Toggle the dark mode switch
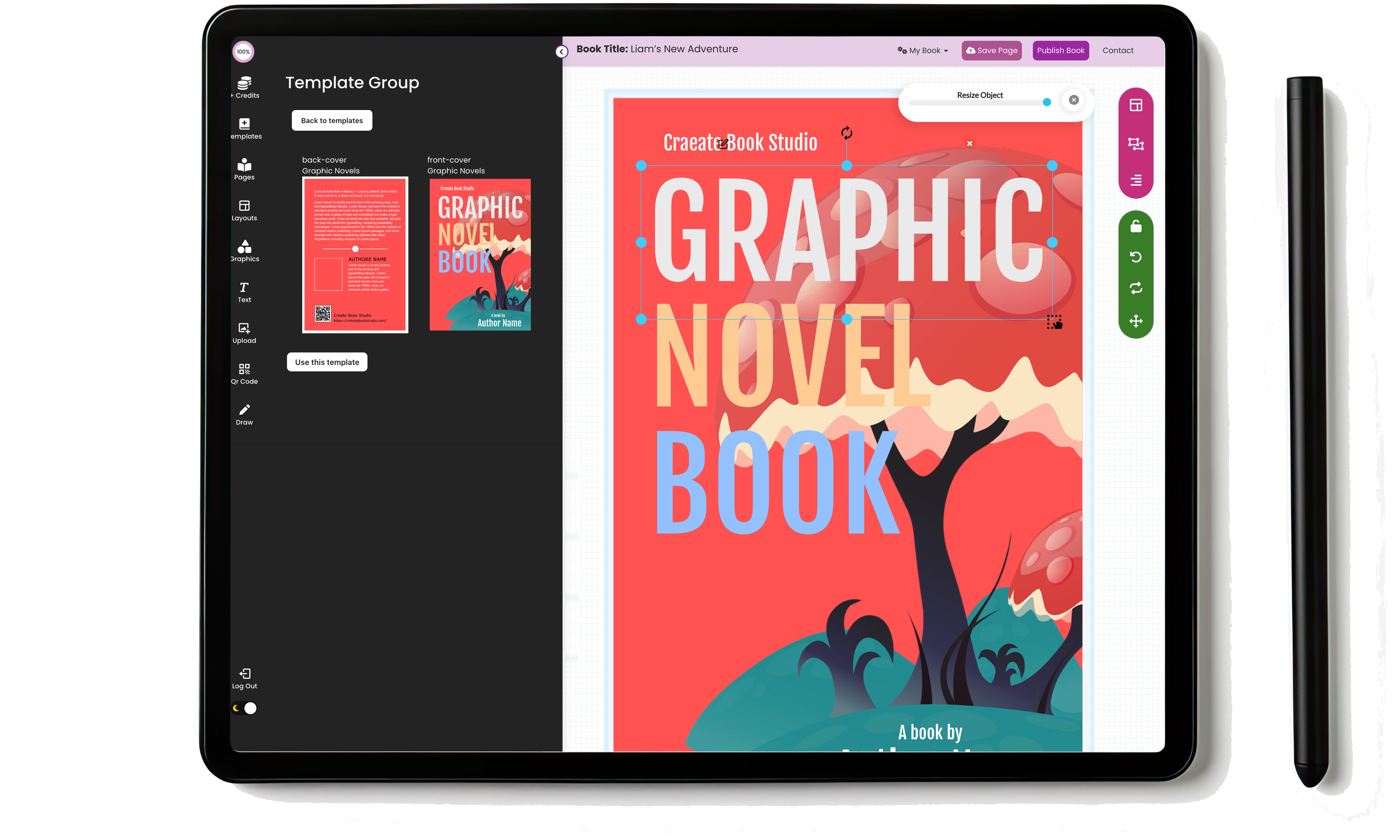The width and height of the screenshot is (1400, 840). (244, 708)
